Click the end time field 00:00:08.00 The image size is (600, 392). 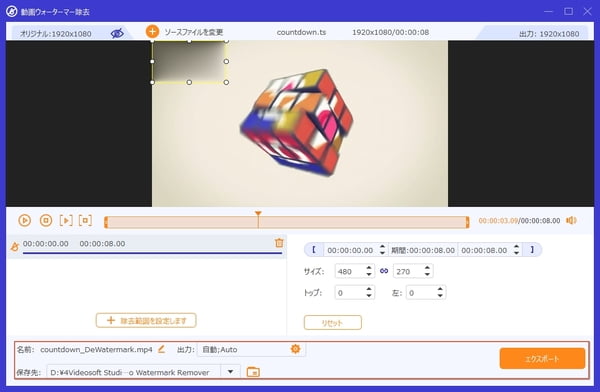(x=484, y=250)
